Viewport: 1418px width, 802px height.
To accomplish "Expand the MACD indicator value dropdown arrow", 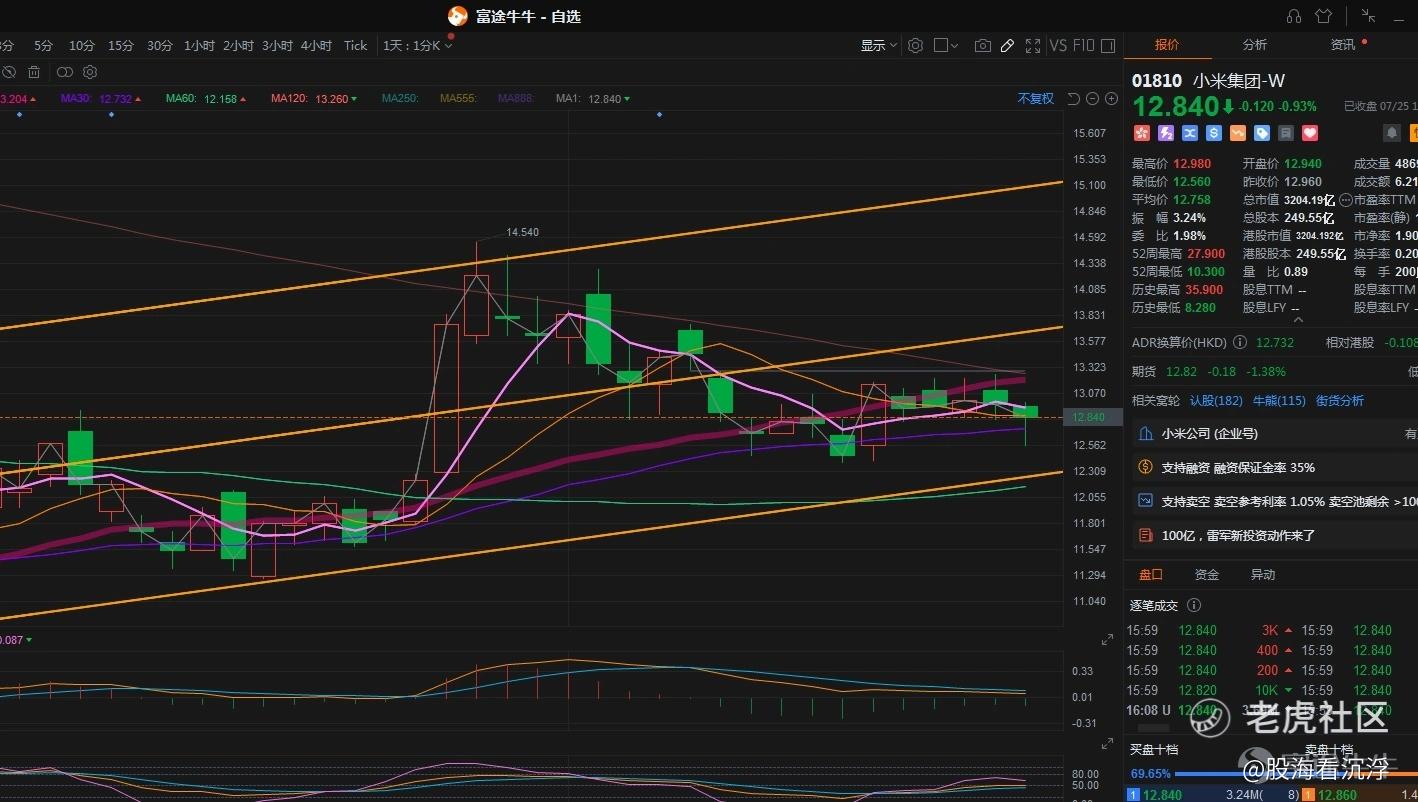I will 29,639.
